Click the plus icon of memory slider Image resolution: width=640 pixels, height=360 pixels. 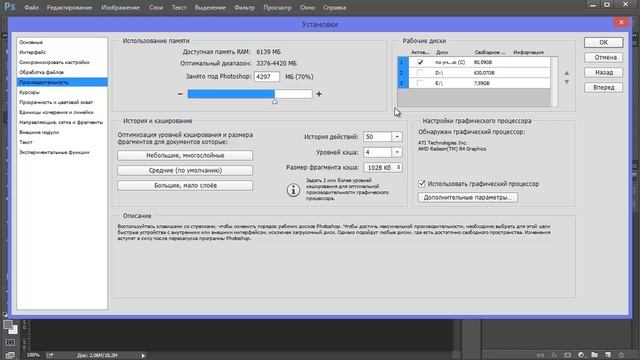[319, 94]
